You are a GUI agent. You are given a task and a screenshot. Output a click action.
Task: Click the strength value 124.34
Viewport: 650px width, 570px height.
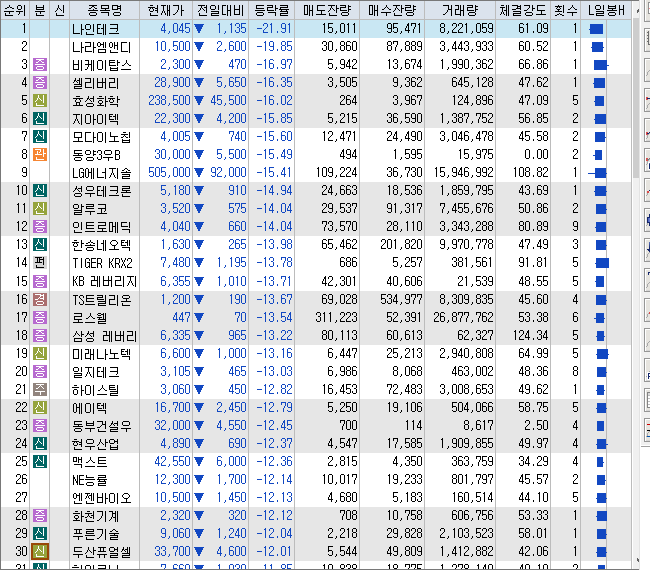(531, 335)
